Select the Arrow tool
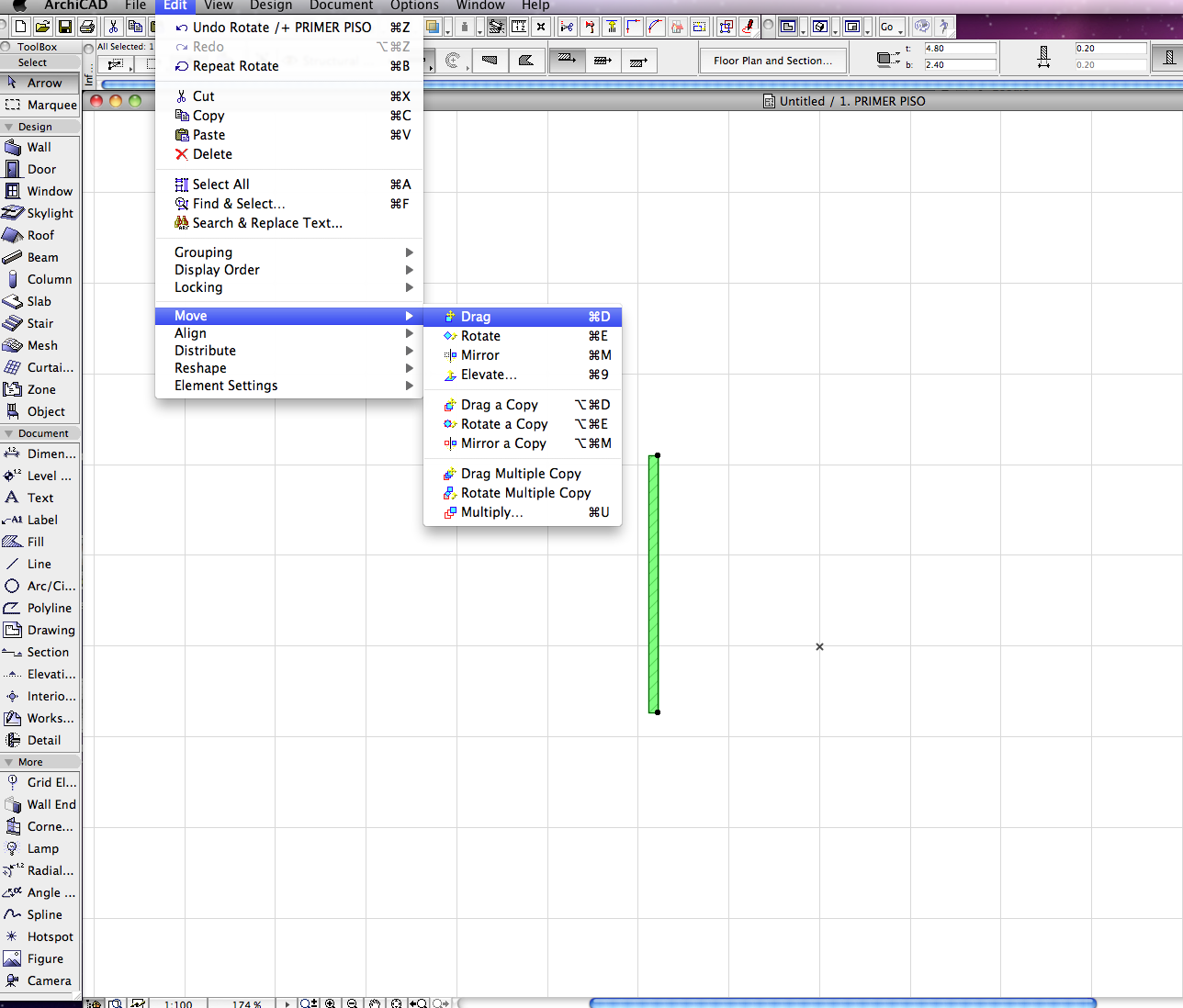Screen dimensions: 1183x1008 (x=40, y=83)
